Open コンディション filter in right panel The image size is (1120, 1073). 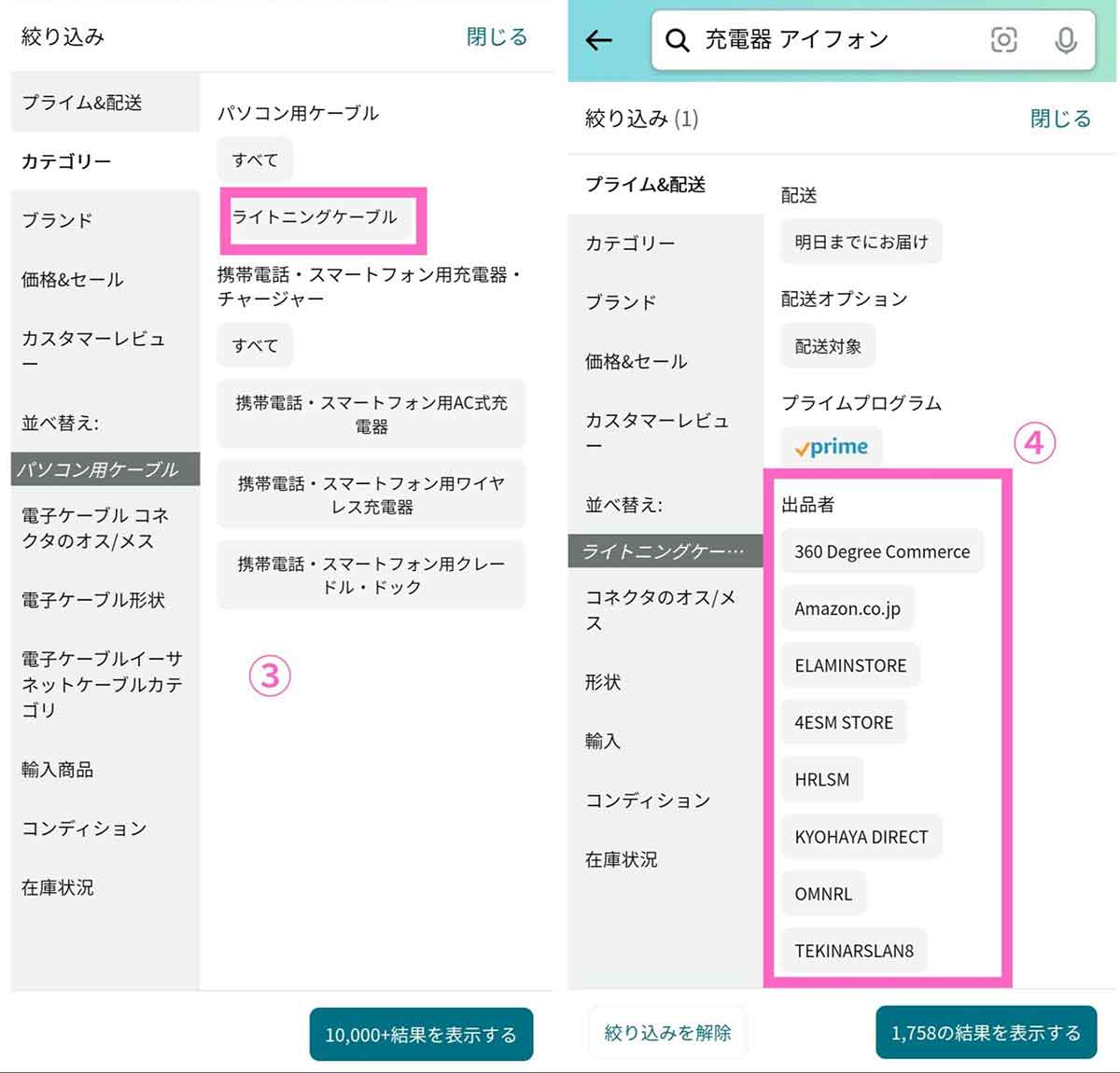tap(665, 800)
